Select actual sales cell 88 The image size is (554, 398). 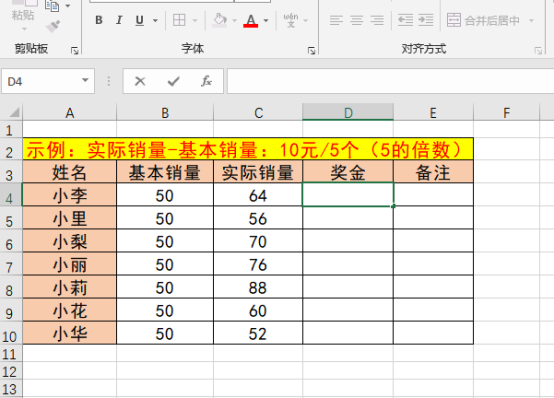point(258,287)
